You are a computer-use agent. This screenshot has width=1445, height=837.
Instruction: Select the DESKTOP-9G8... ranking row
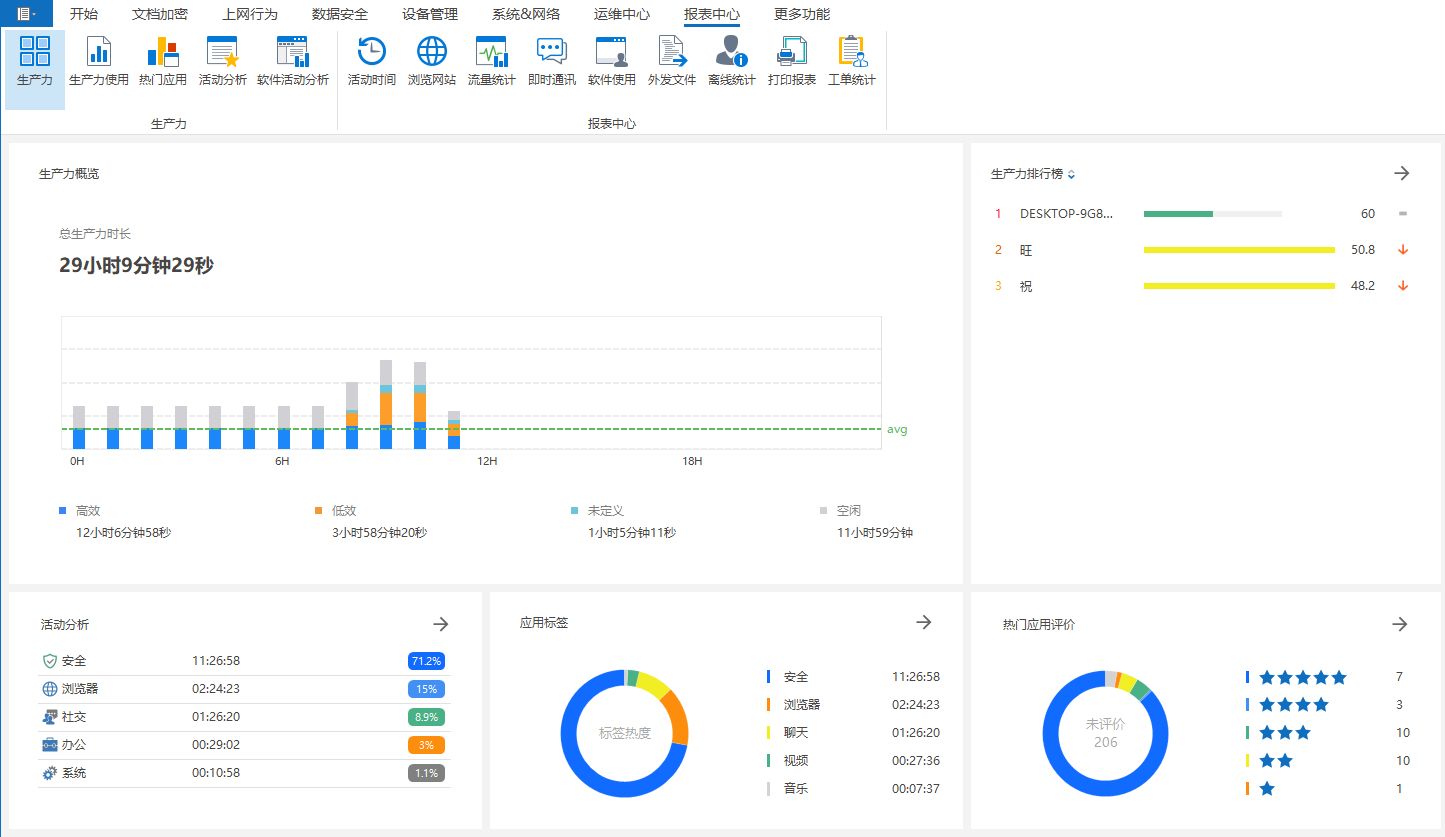(1202, 213)
